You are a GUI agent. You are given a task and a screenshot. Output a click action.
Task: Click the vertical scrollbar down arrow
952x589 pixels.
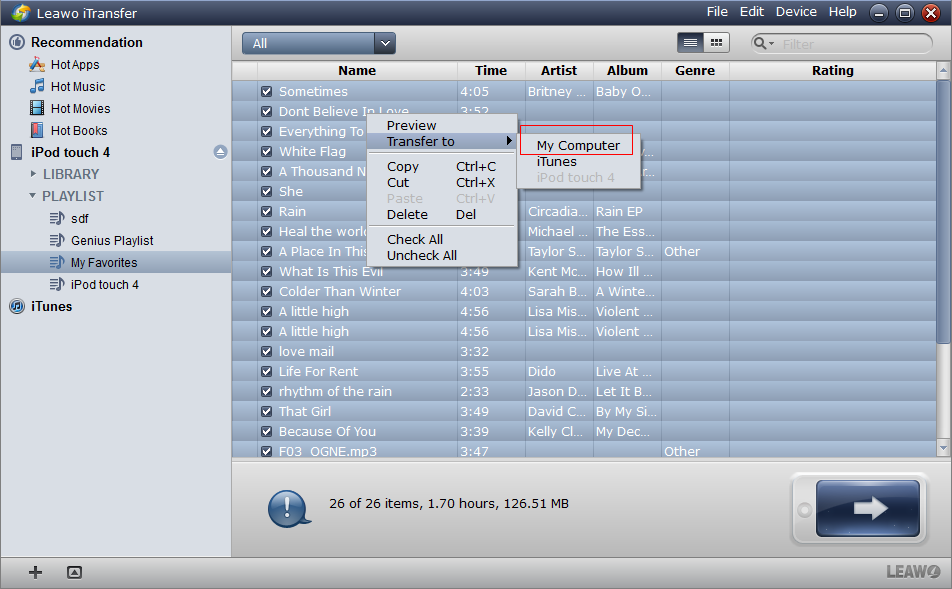(x=943, y=449)
